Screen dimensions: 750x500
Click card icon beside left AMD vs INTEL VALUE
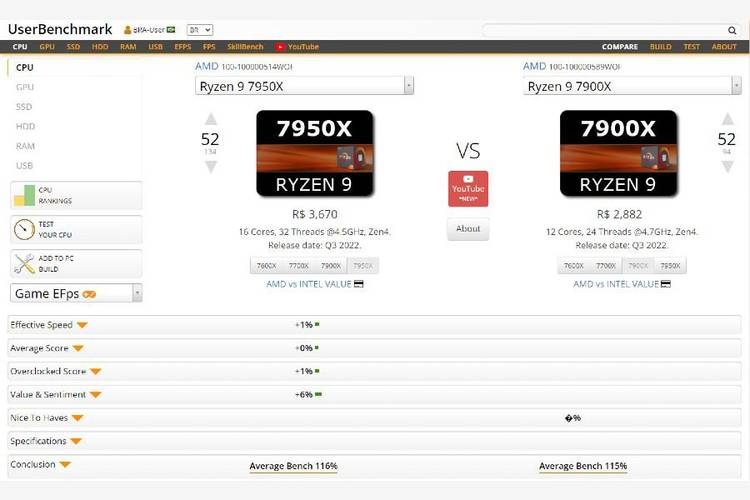[358, 284]
